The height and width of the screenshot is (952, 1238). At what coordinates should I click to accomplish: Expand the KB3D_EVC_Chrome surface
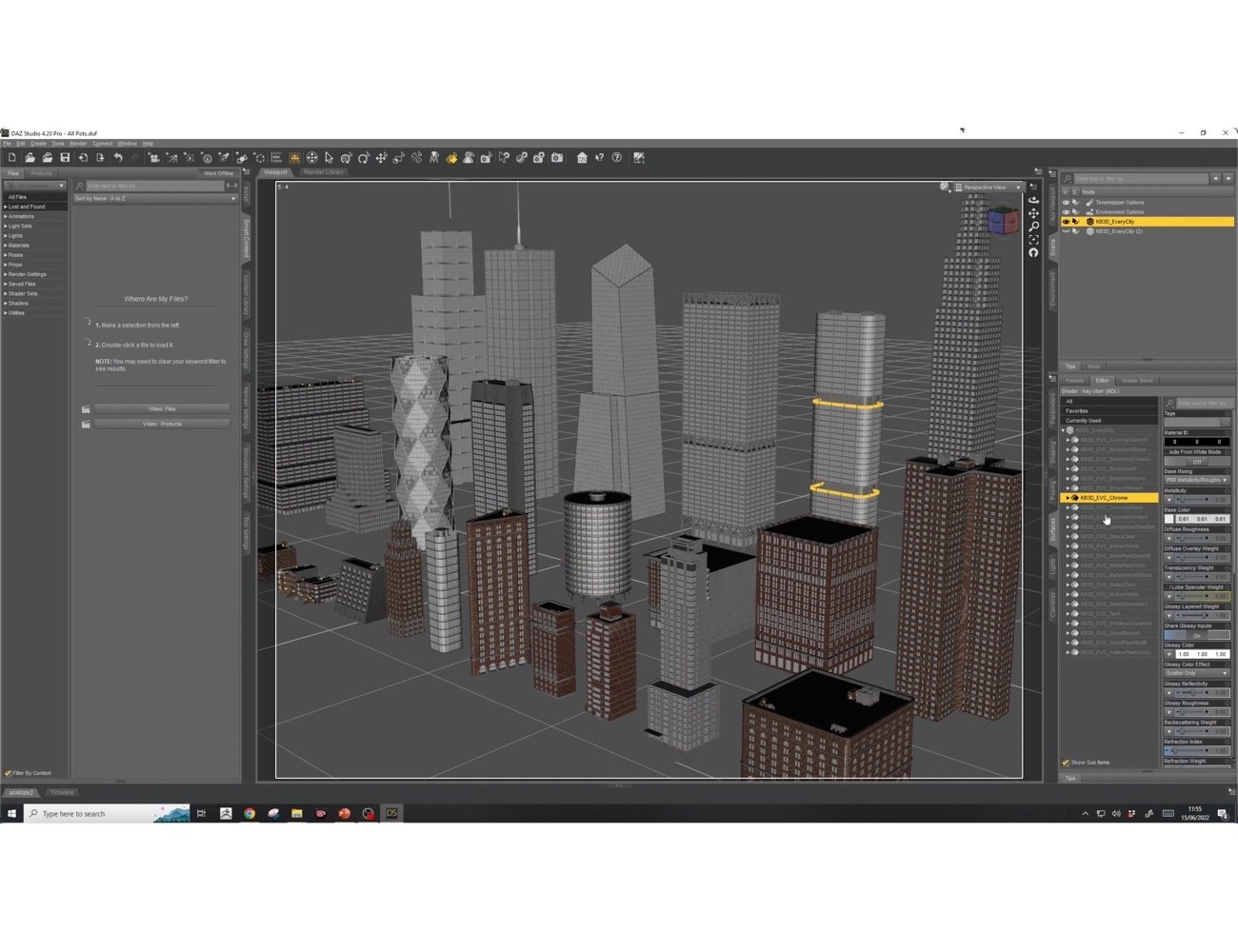(1068, 498)
